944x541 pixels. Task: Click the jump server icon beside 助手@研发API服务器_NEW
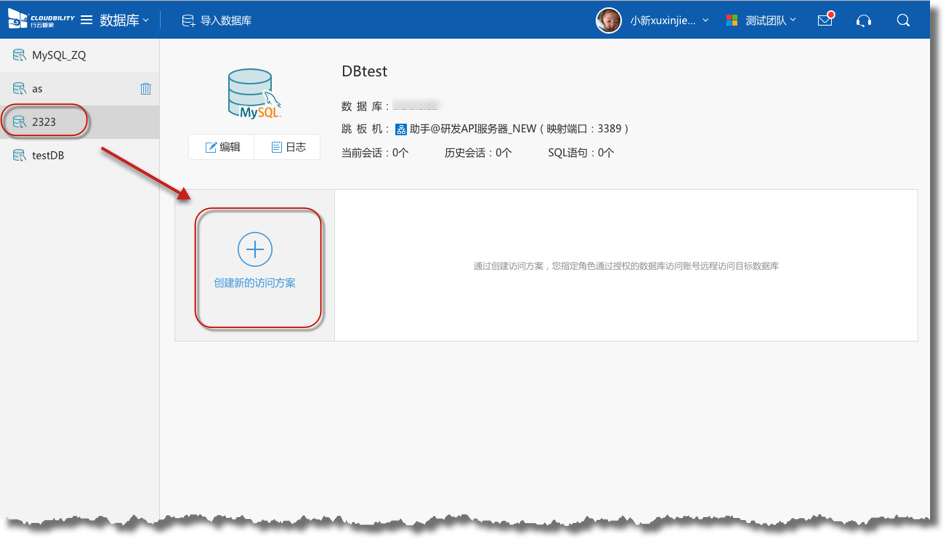(x=400, y=129)
